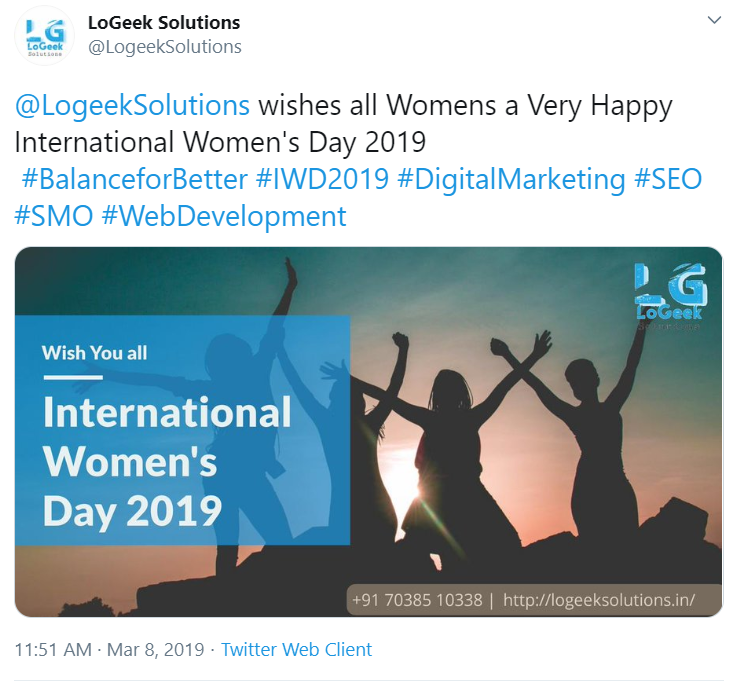Image resolution: width=738 pixels, height=687 pixels.
Task: Click the phone number +91 70385 10338
Action: point(417,600)
